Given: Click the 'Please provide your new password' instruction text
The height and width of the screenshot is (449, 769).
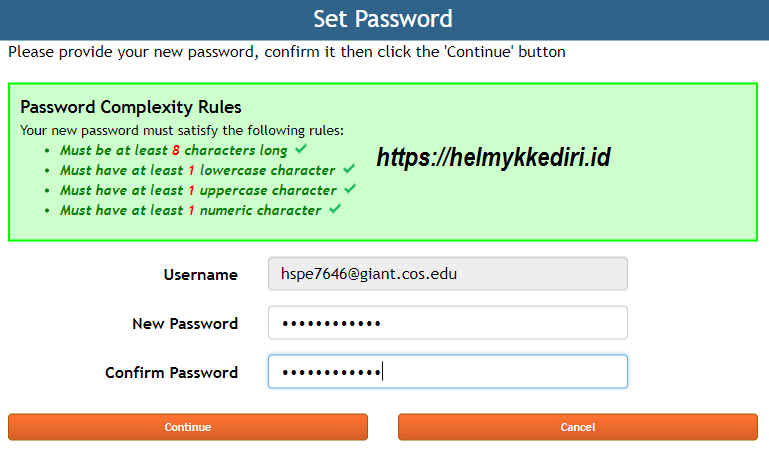Looking at the screenshot, I should [x=286, y=52].
